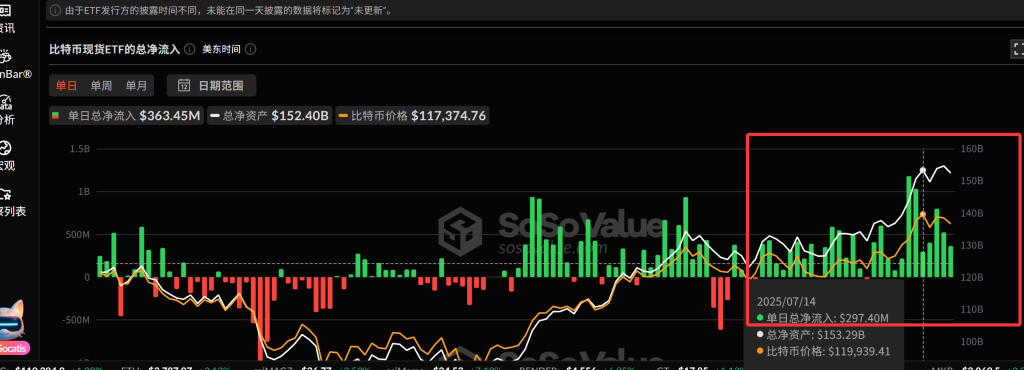The height and width of the screenshot is (370, 1024).
Task: Click the white 总净资产 line marker point
Action: click(923, 170)
